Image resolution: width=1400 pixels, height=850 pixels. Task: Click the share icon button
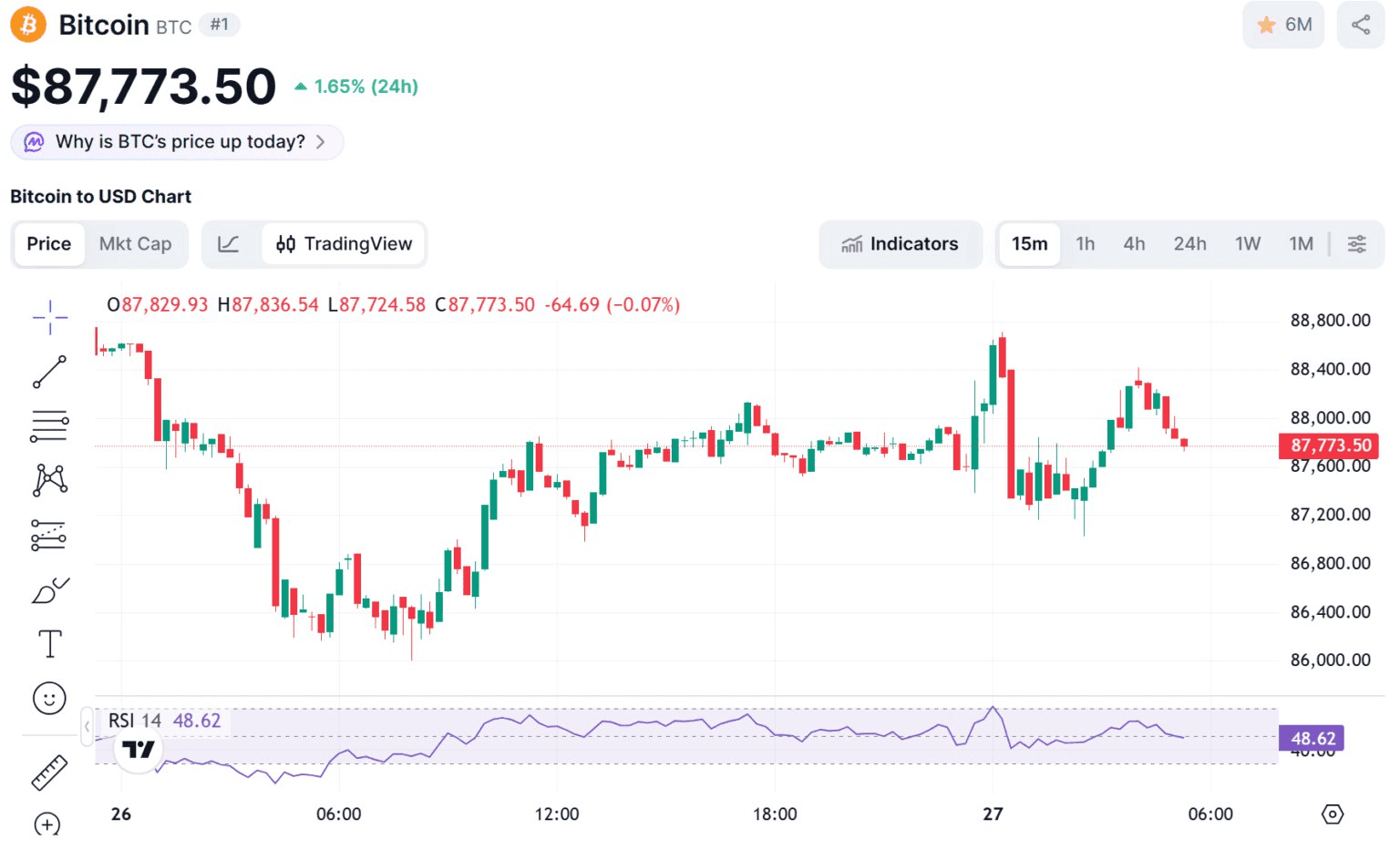[x=1360, y=25]
